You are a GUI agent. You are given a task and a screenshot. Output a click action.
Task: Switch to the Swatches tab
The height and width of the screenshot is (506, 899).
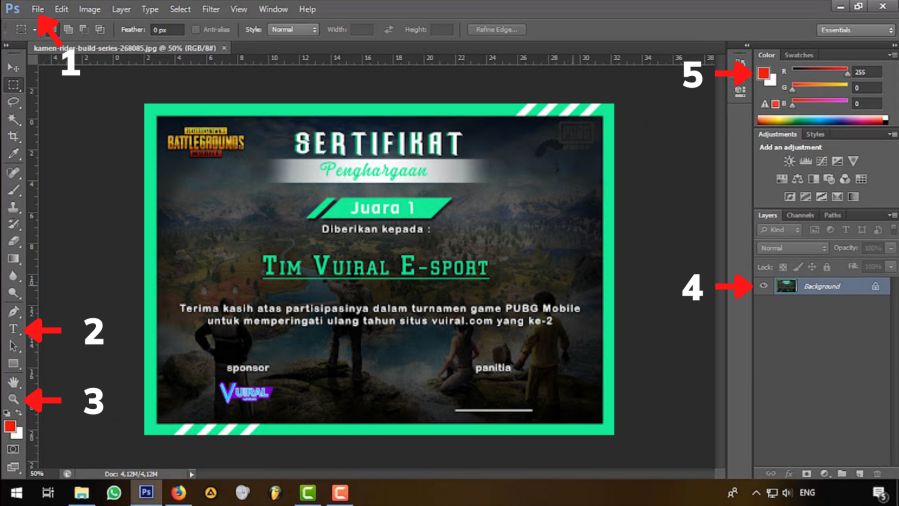[x=799, y=55]
